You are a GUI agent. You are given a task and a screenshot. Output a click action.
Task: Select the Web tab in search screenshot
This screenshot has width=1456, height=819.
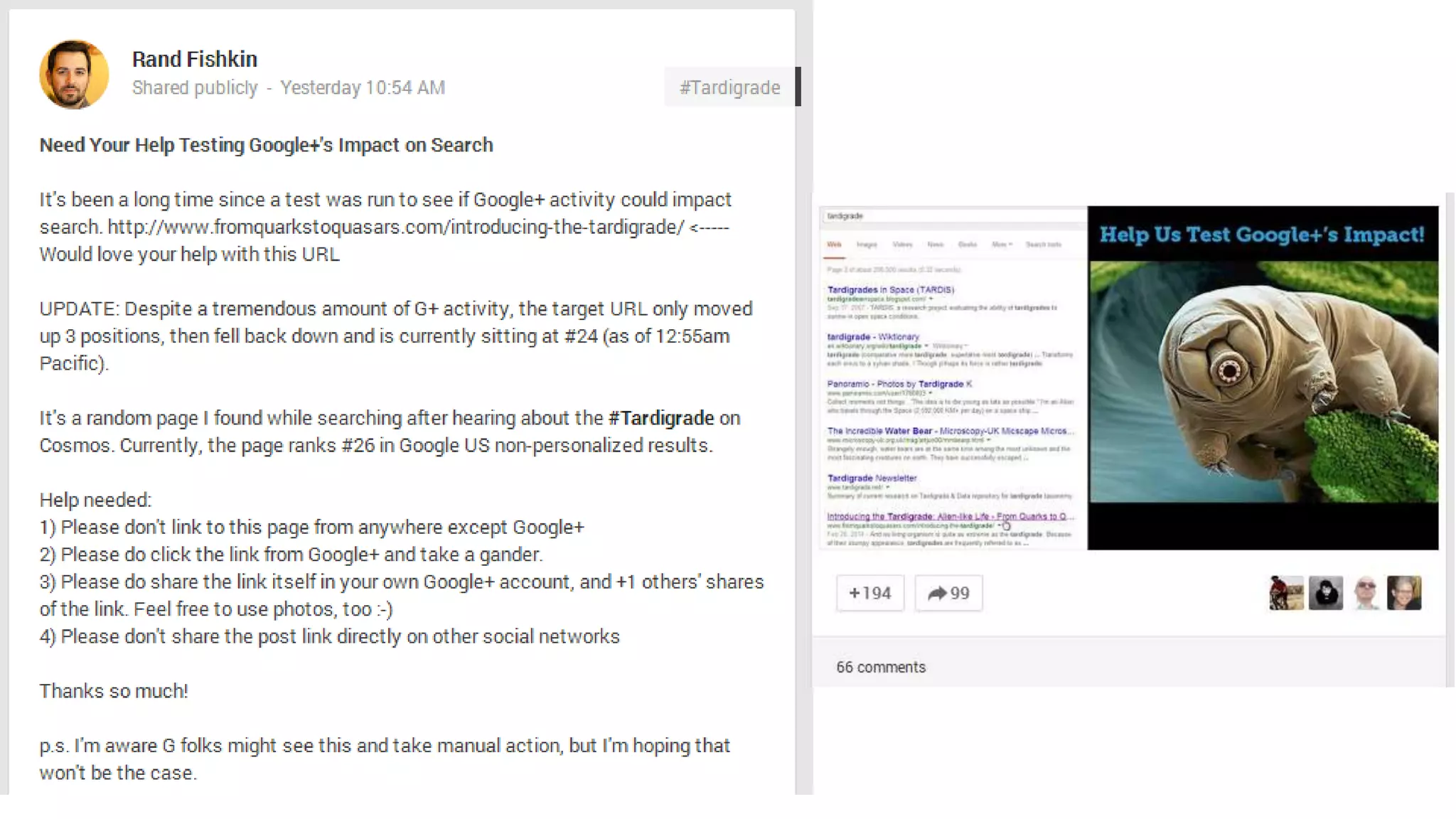click(834, 245)
